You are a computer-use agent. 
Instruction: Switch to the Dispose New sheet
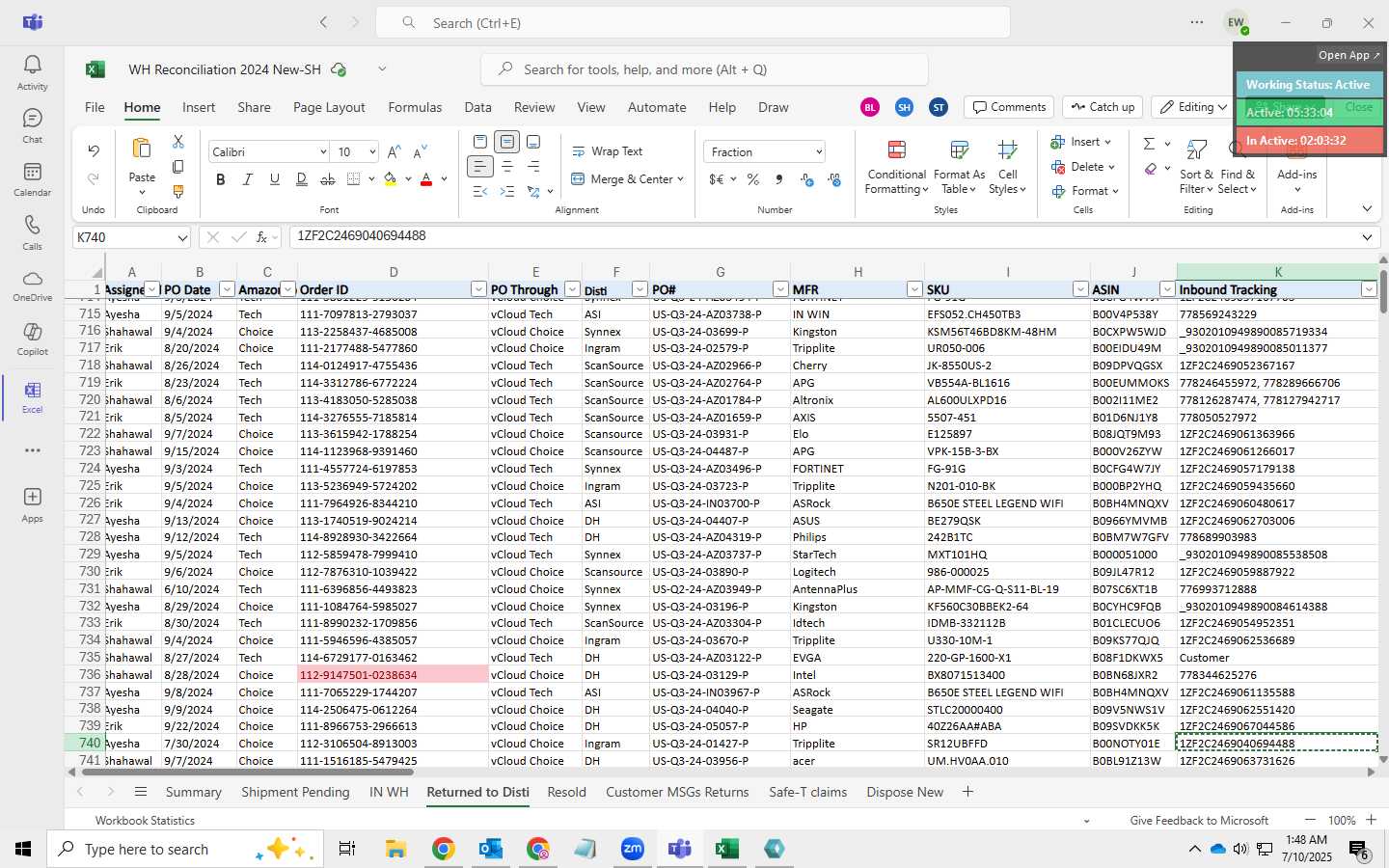905,792
